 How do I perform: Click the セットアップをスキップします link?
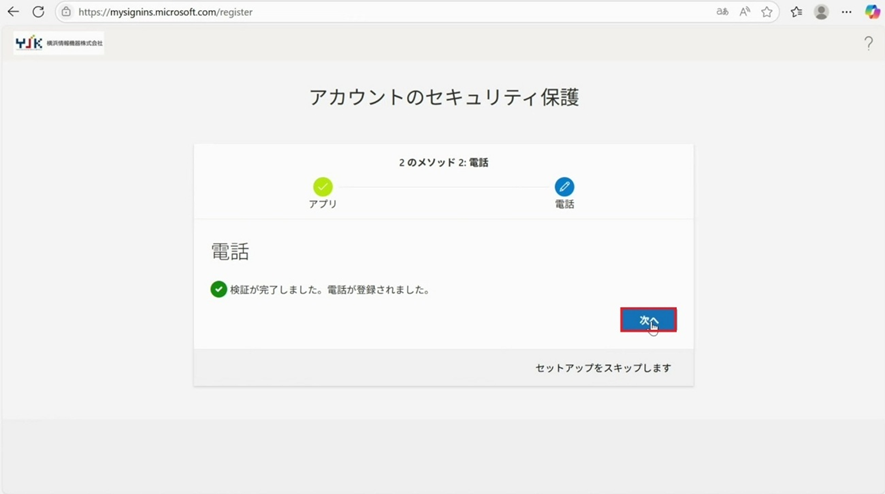603,368
